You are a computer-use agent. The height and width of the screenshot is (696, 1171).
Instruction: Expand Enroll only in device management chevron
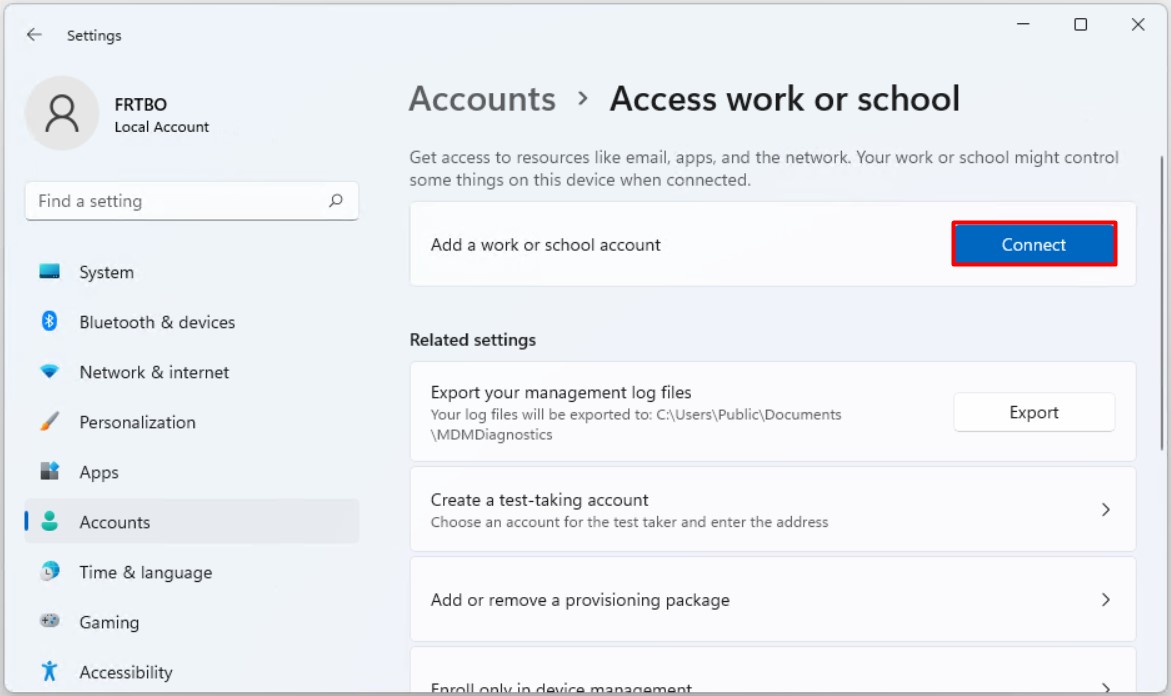coord(1105,687)
